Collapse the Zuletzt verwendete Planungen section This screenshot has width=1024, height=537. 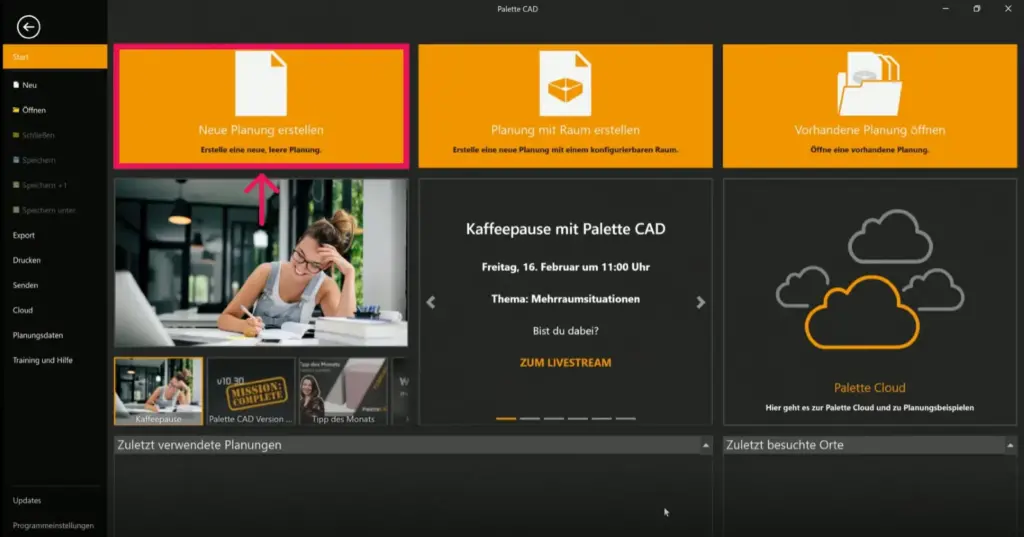click(x=706, y=446)
